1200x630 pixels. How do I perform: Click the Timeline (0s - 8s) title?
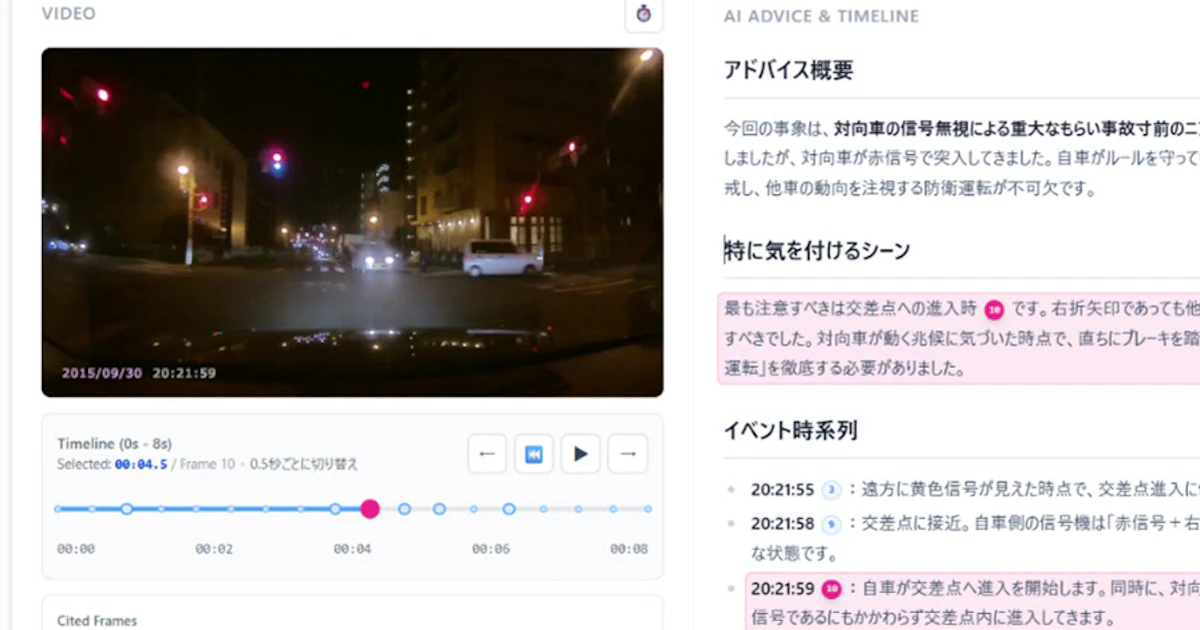pos(115,444)
